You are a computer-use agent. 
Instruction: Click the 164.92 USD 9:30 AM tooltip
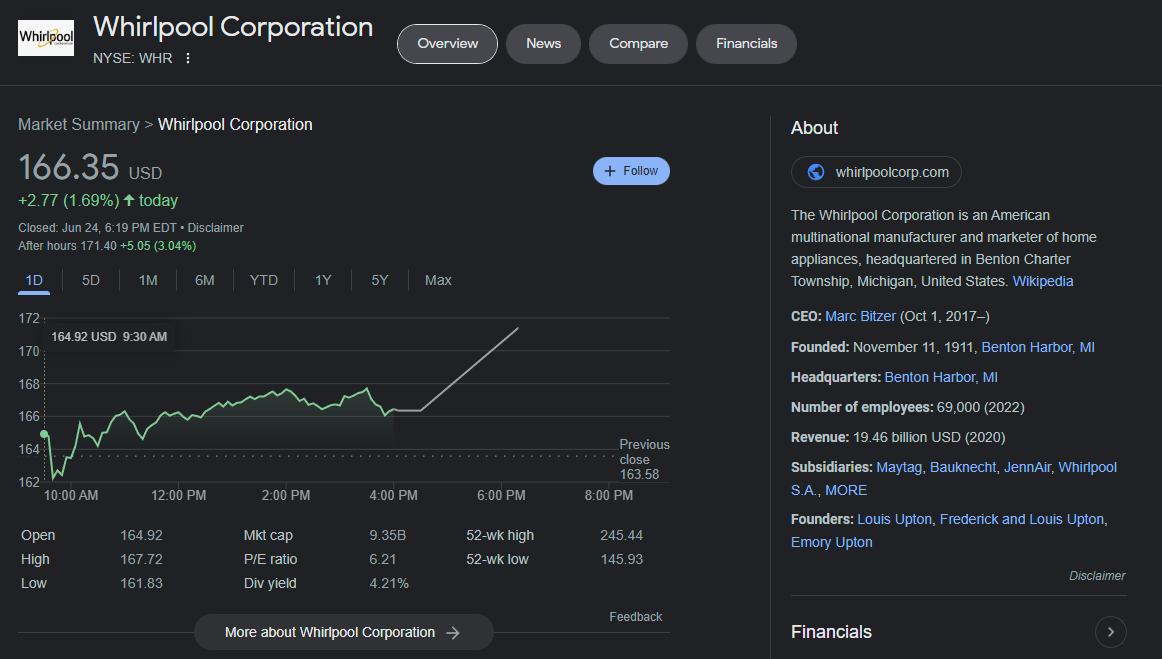click(x=109, y=337)
